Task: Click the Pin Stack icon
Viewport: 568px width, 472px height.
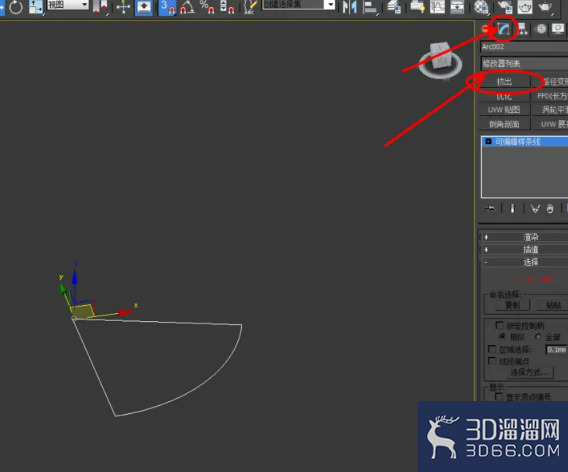Action: click(490, 209)
